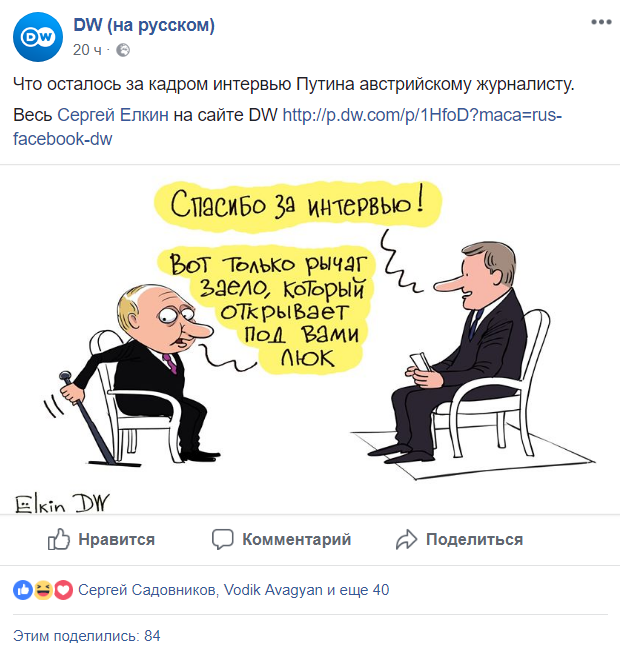Viewport: 620px width, 652px height.
Task: Click the public globe privacy icon
Action: 123,50
